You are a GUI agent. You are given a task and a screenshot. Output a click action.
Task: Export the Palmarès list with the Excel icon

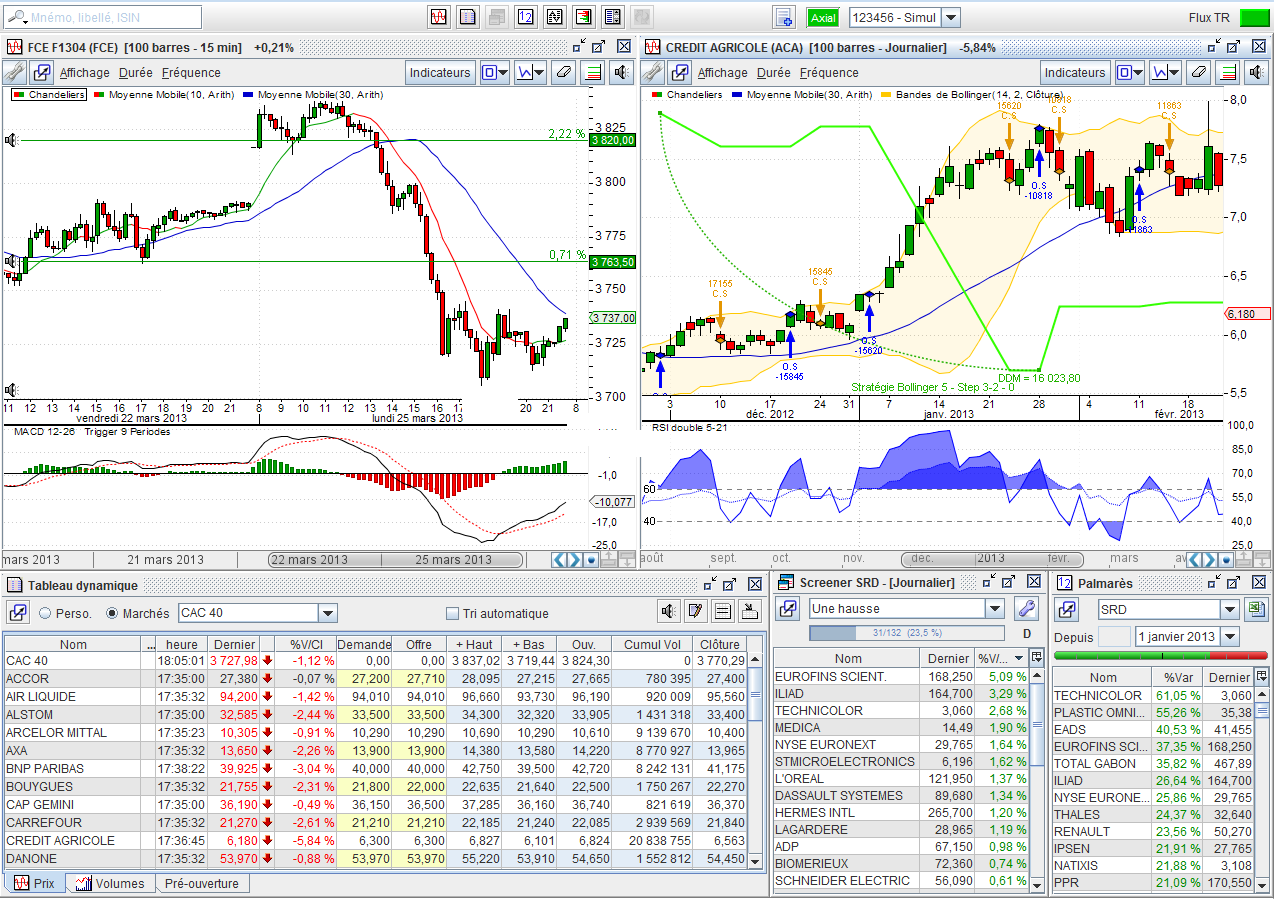(1255, 609)
